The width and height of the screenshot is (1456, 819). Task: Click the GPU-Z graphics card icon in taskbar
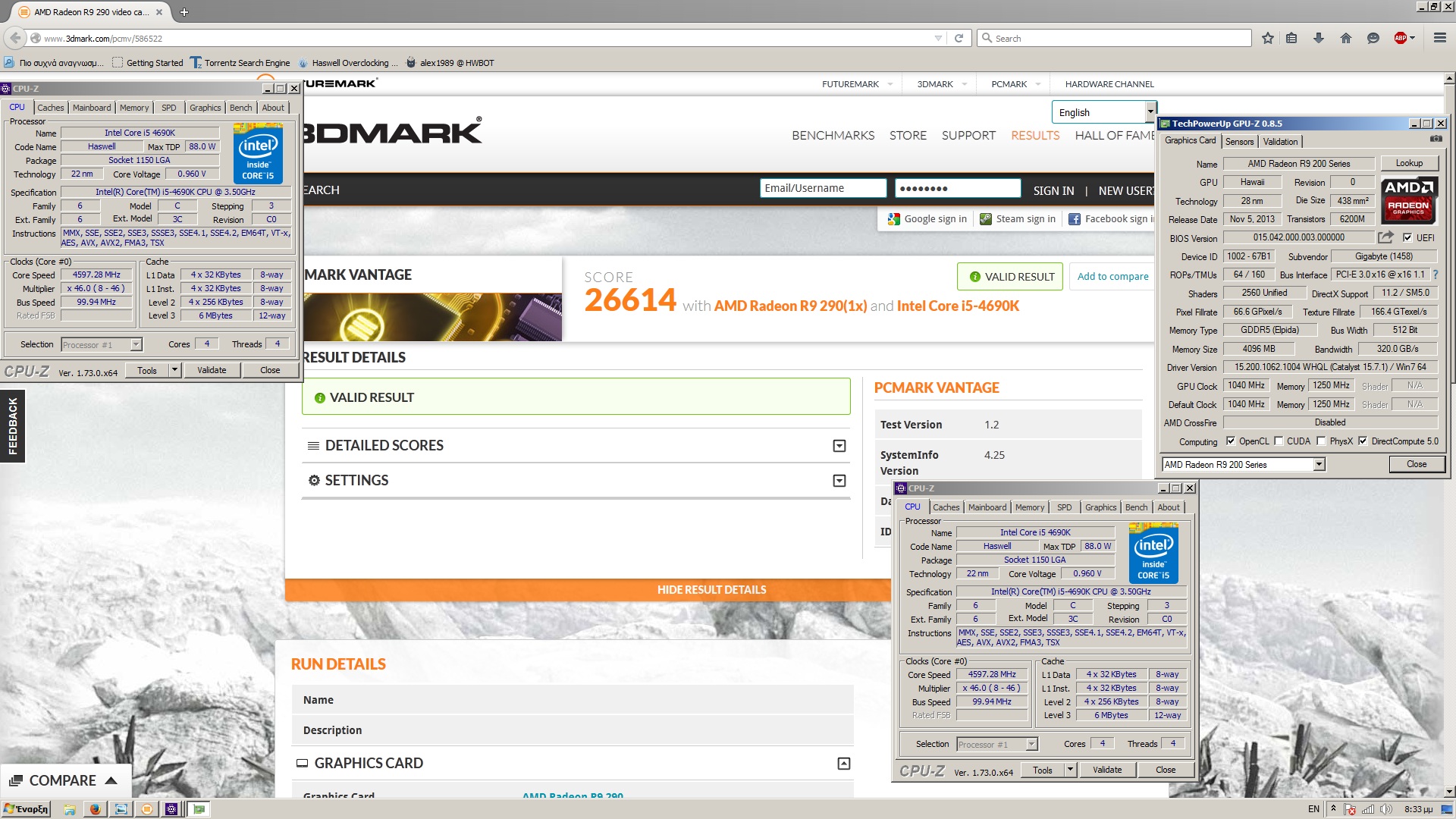tap(199, 809)
